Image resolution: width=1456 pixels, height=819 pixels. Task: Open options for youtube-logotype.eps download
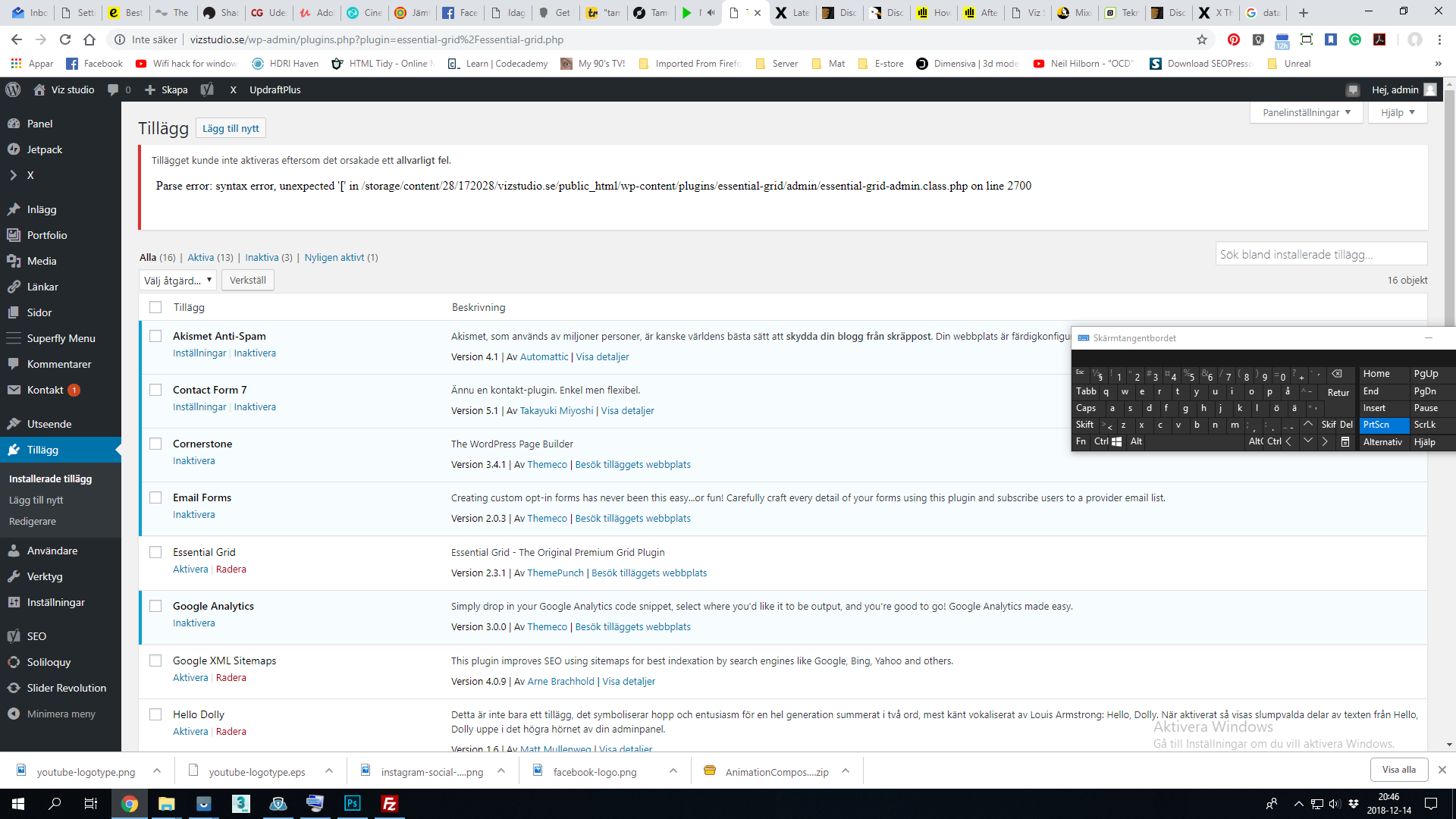pyautogui.click(x=328, y=771)
